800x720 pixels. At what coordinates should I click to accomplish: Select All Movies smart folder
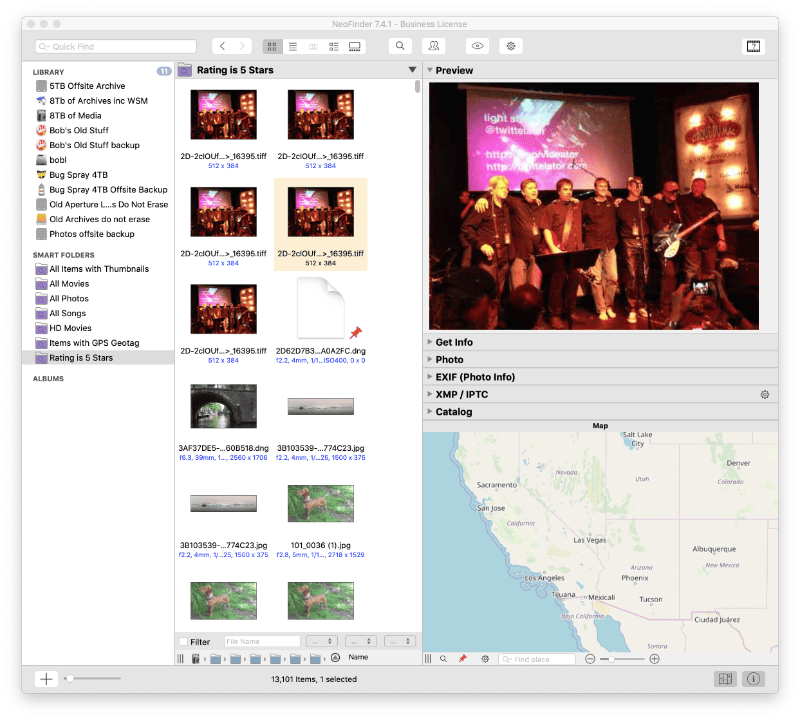click(69, 284)
